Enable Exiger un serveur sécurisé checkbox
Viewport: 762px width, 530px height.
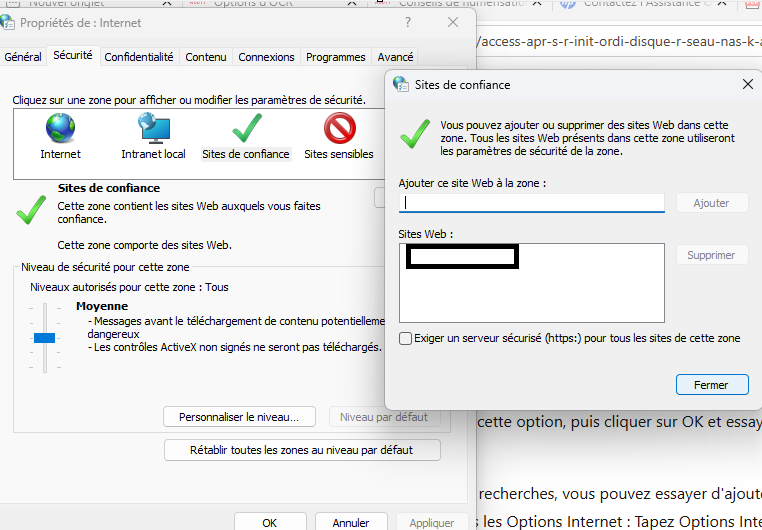point(405,338)
